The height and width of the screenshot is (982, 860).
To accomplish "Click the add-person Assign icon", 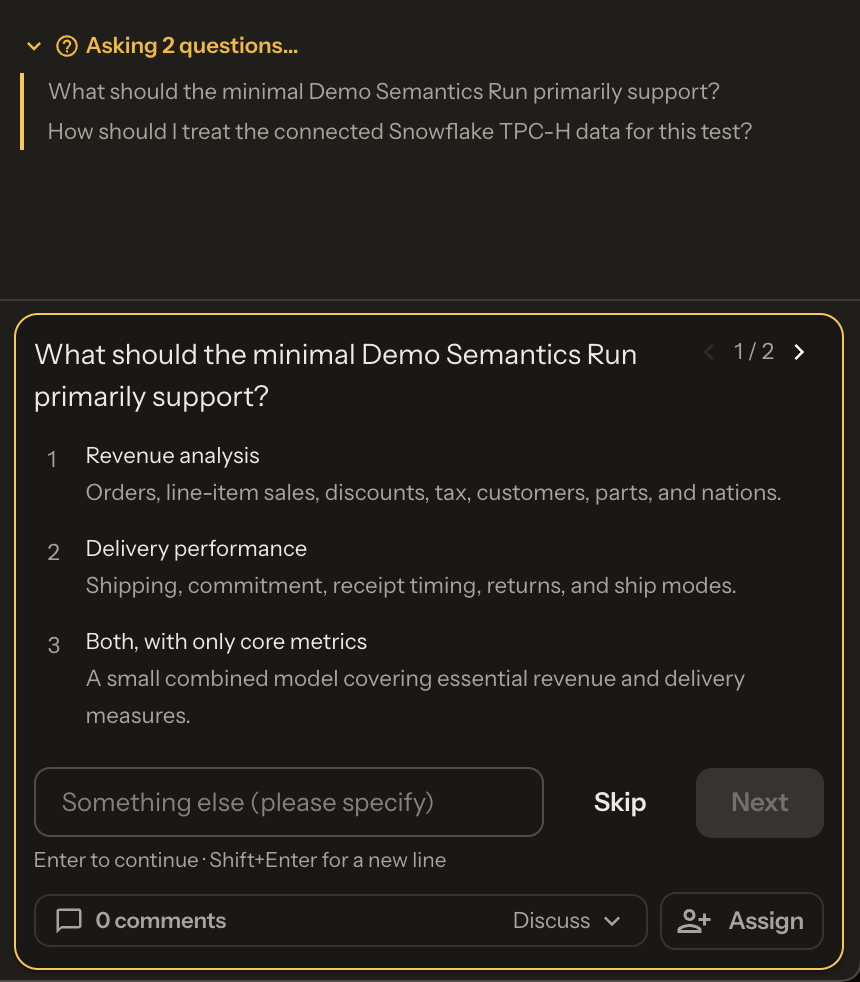I will click(x=694, y=921).
